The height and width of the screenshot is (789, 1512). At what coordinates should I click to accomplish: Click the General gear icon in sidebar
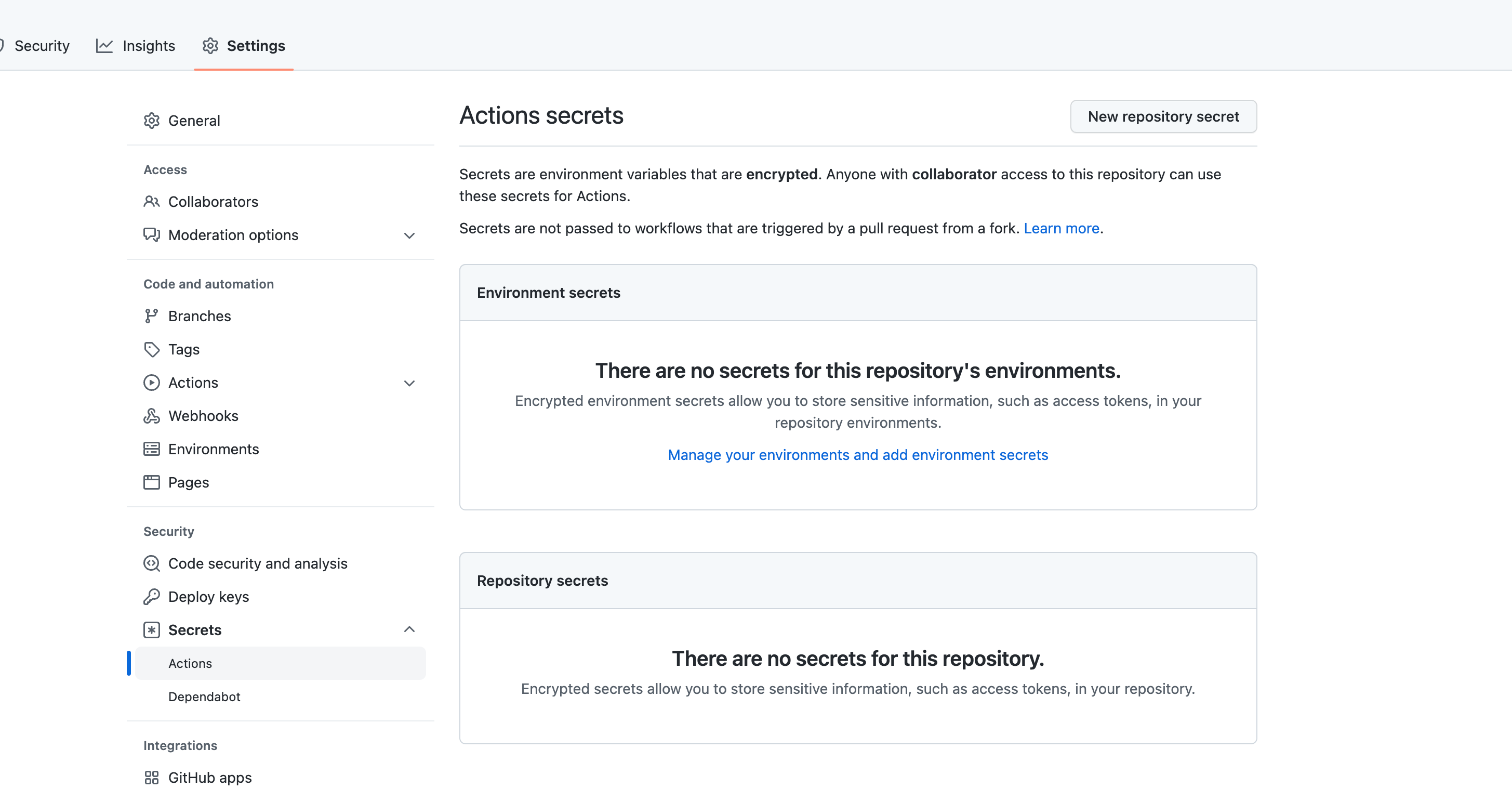click(151, 121)
